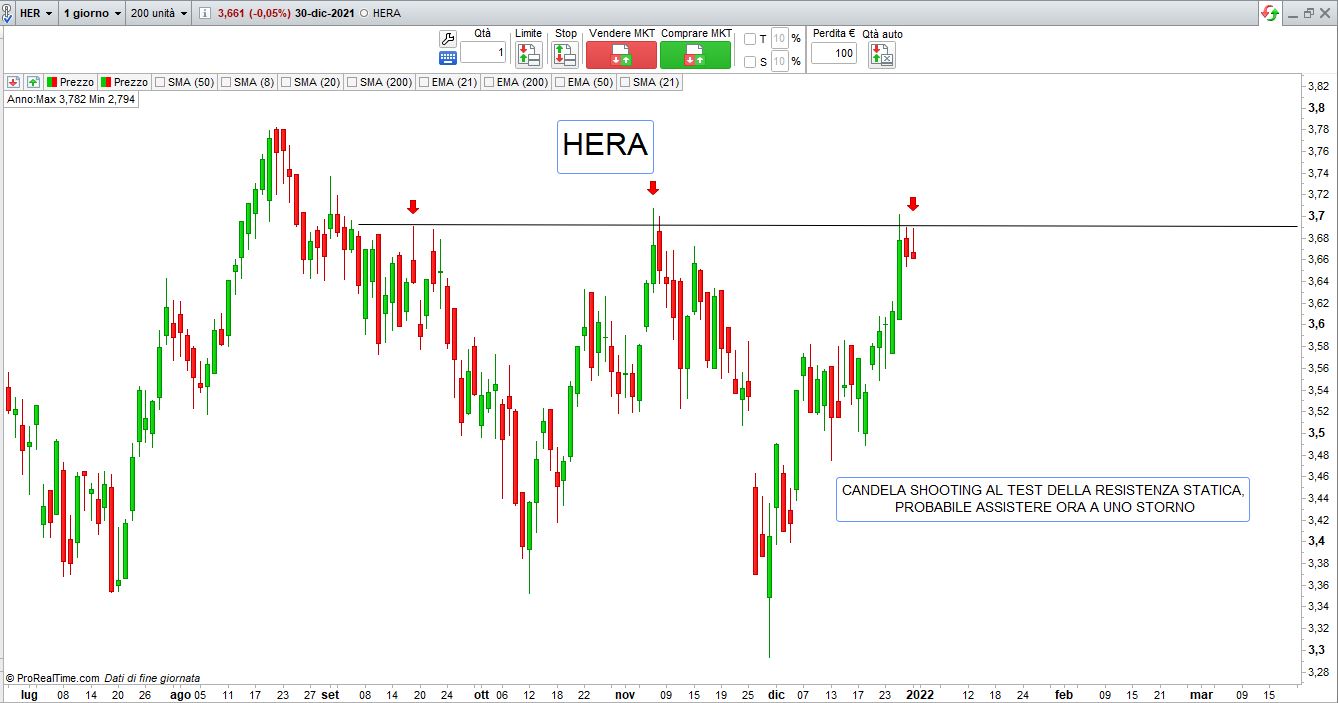Click the Perdita € input field
The height and width of the screenshot is (703, 1338).
pos(833,53)
